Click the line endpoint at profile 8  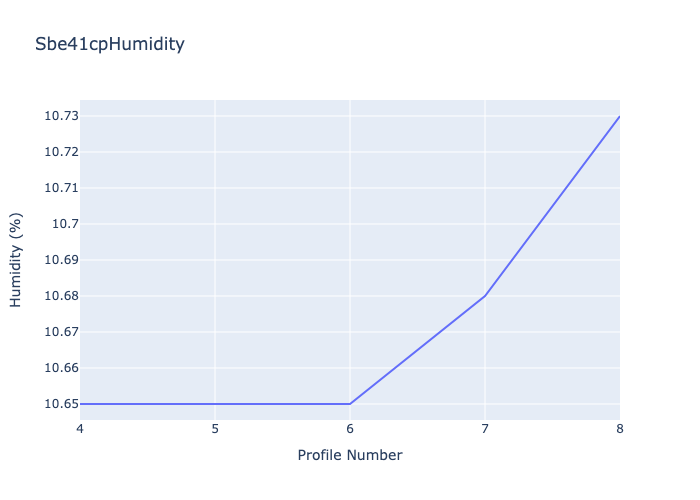619,117
